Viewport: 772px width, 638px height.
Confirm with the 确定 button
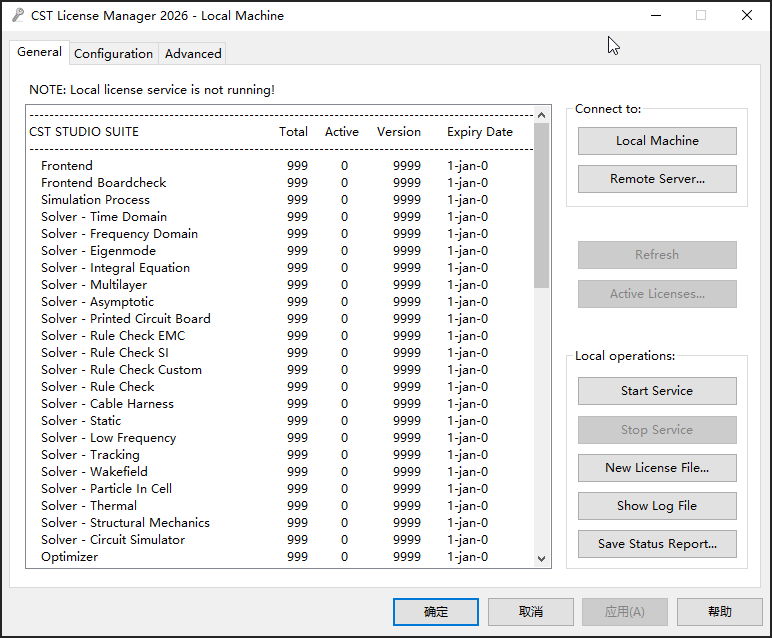click(x=436, y=612)
